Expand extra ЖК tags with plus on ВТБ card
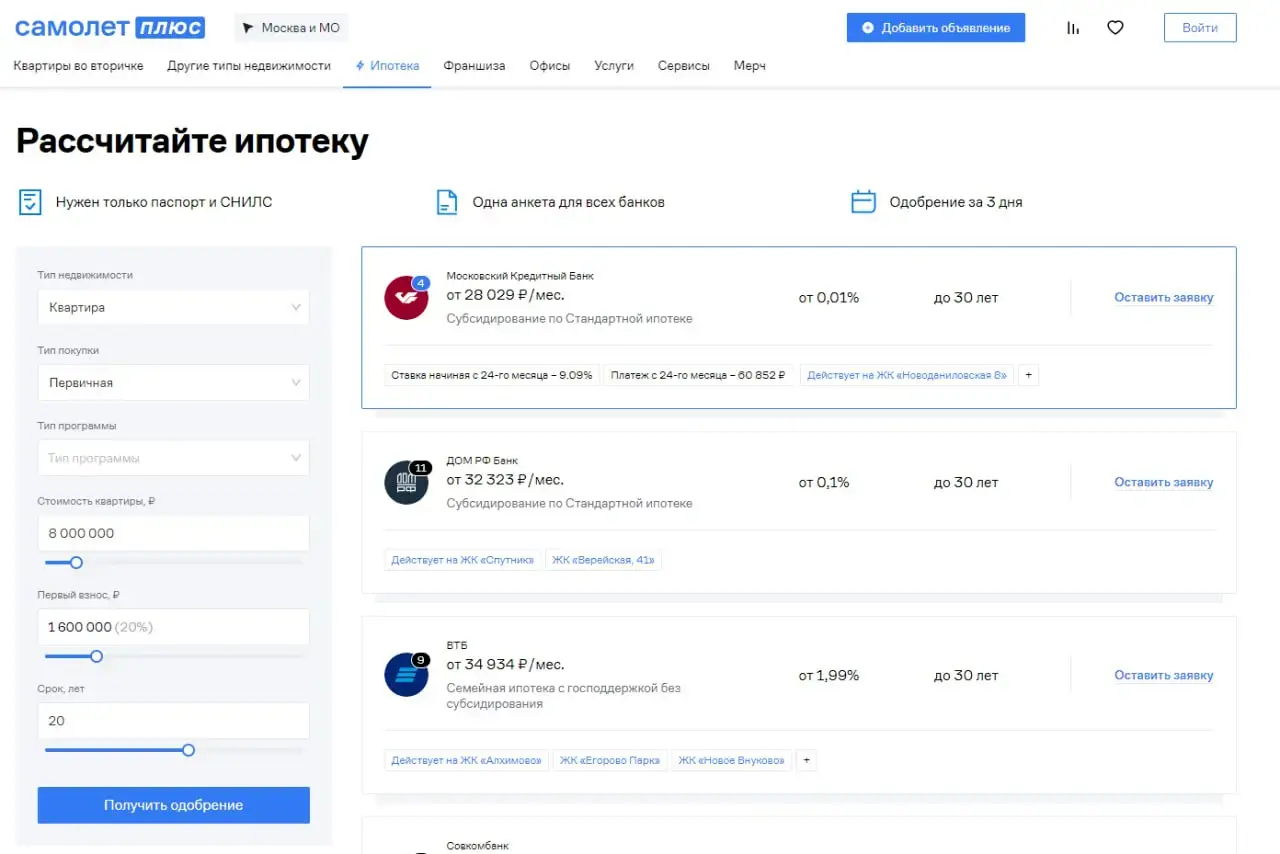 [x=807, y=760]
